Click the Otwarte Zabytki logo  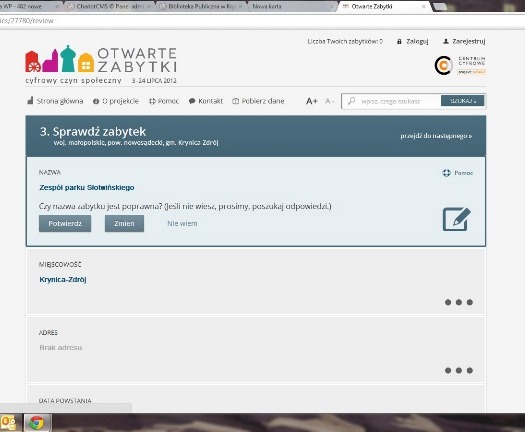(x=101, y=64)
